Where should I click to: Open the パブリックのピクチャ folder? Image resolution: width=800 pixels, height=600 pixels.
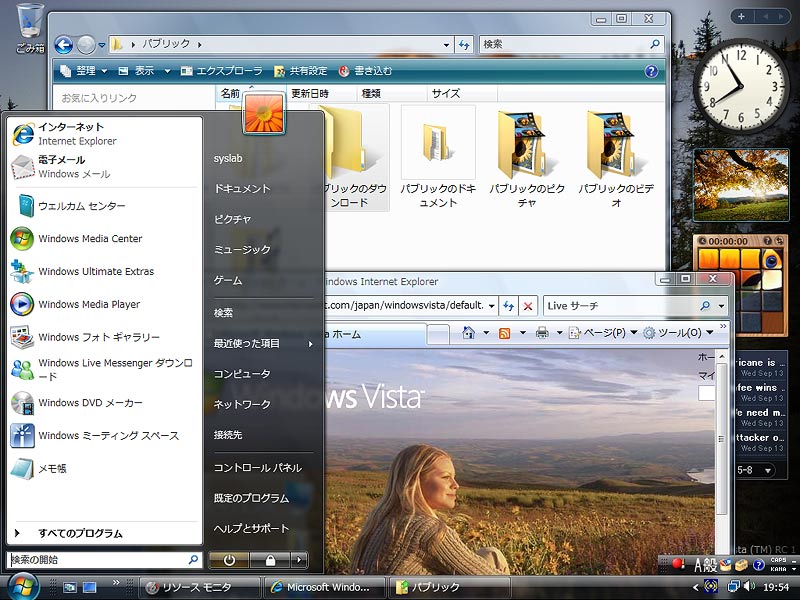click(x=527, y=158)
